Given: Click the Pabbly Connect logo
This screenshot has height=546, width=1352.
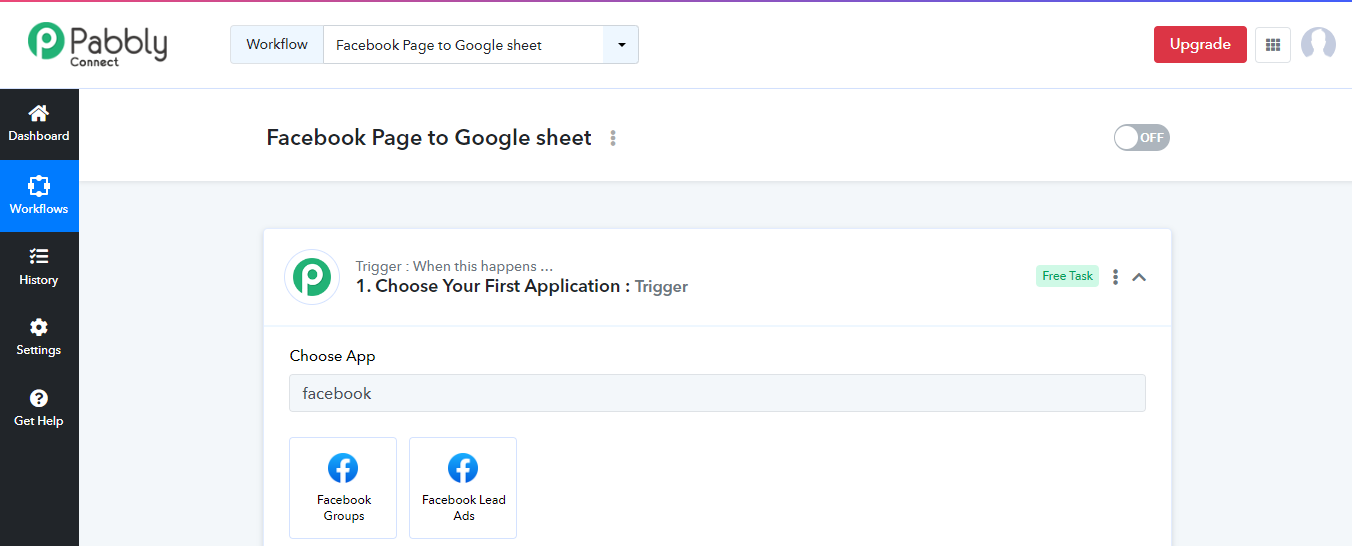Looking at the screenshot, I should [97, 44].
